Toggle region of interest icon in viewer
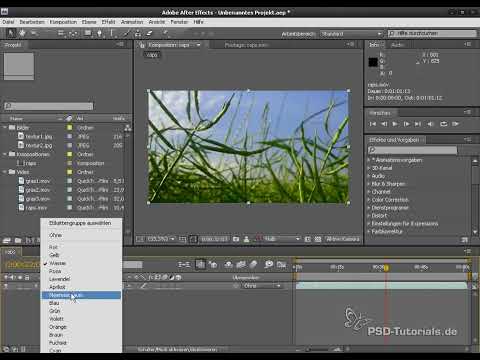The width and height of the screenshot is (480, 360). 308,239
